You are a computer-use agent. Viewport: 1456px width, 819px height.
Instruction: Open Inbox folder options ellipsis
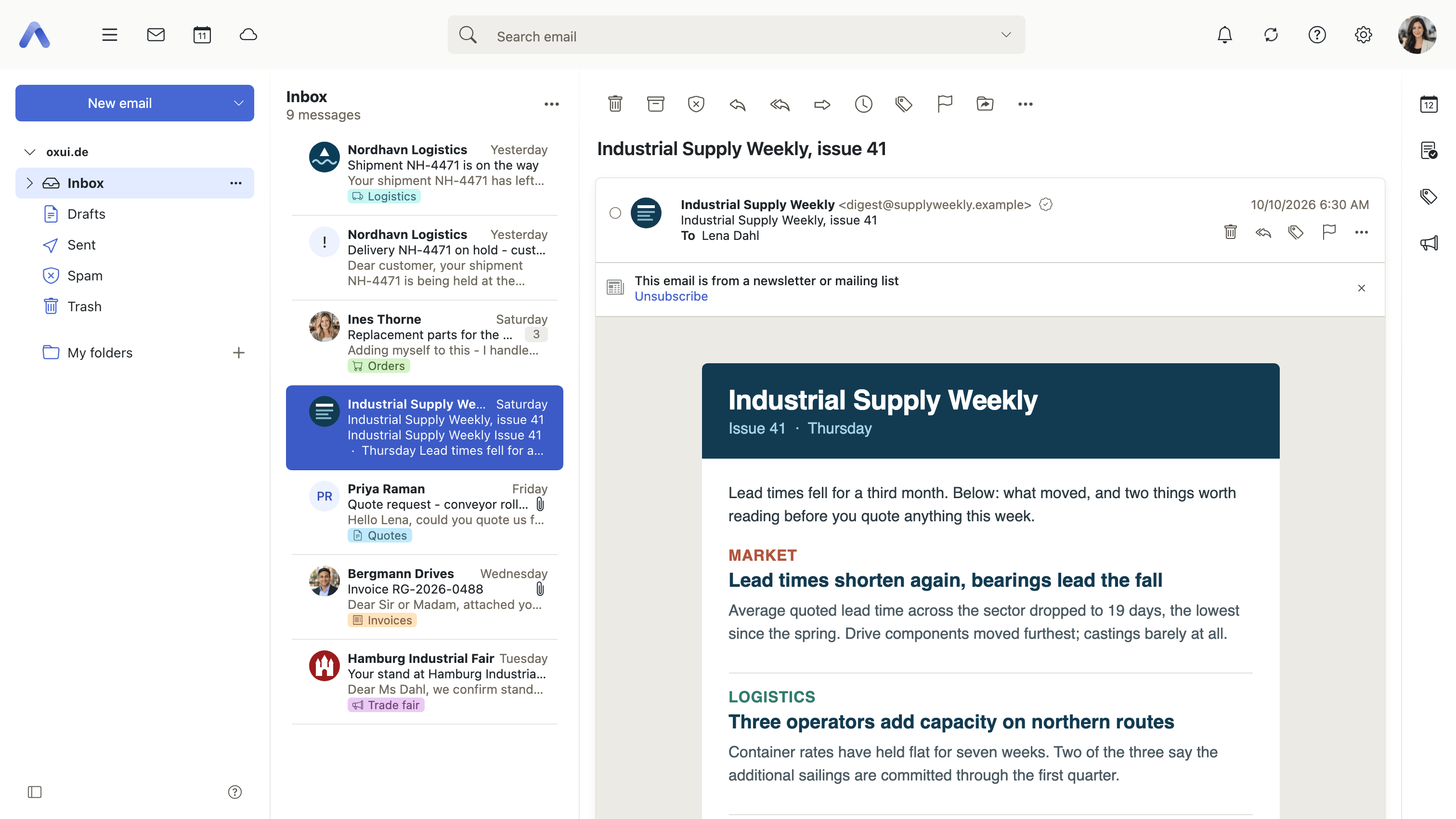click(236, 183)
